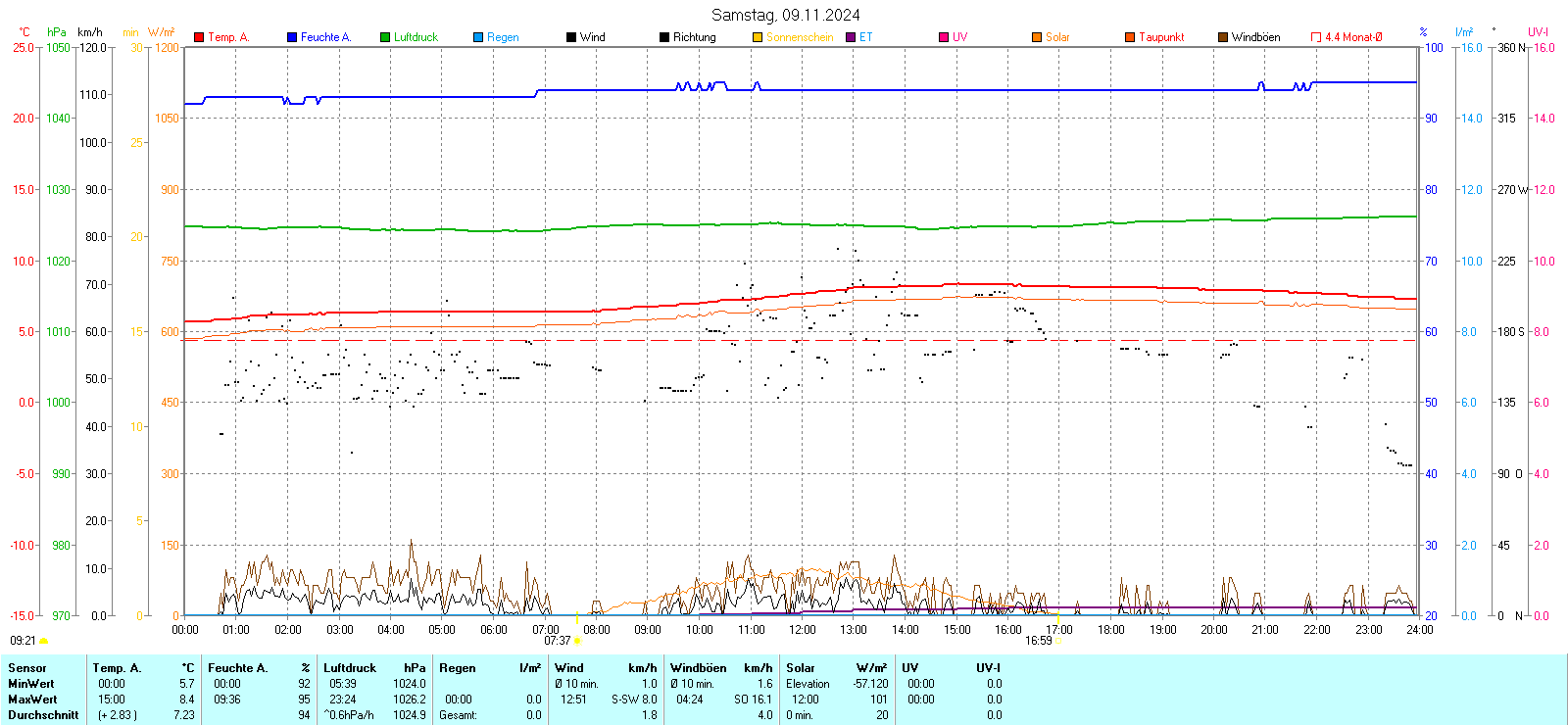1568x725 pixels.
Task: Click the Wind legend label
Action: 592,37
